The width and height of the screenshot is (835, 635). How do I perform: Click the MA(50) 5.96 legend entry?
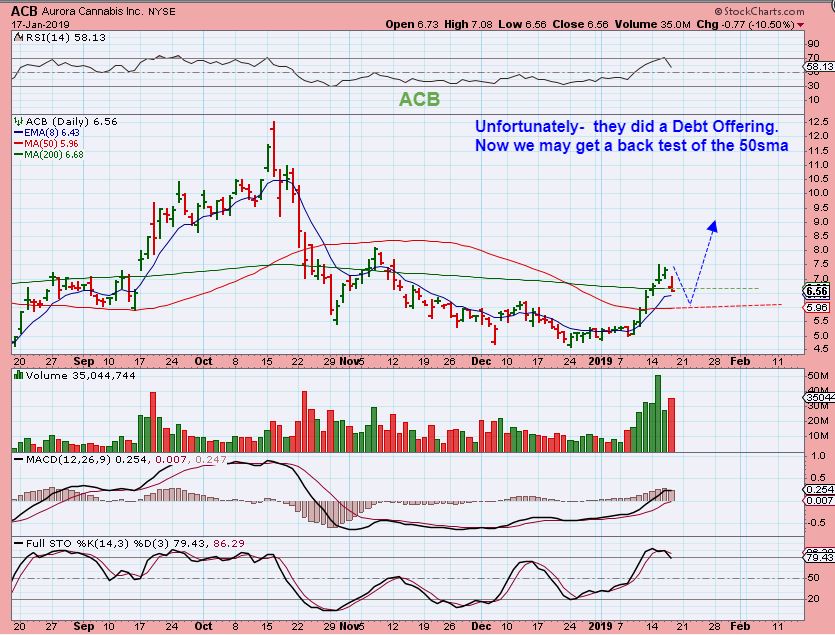click(x=51, y=144)
